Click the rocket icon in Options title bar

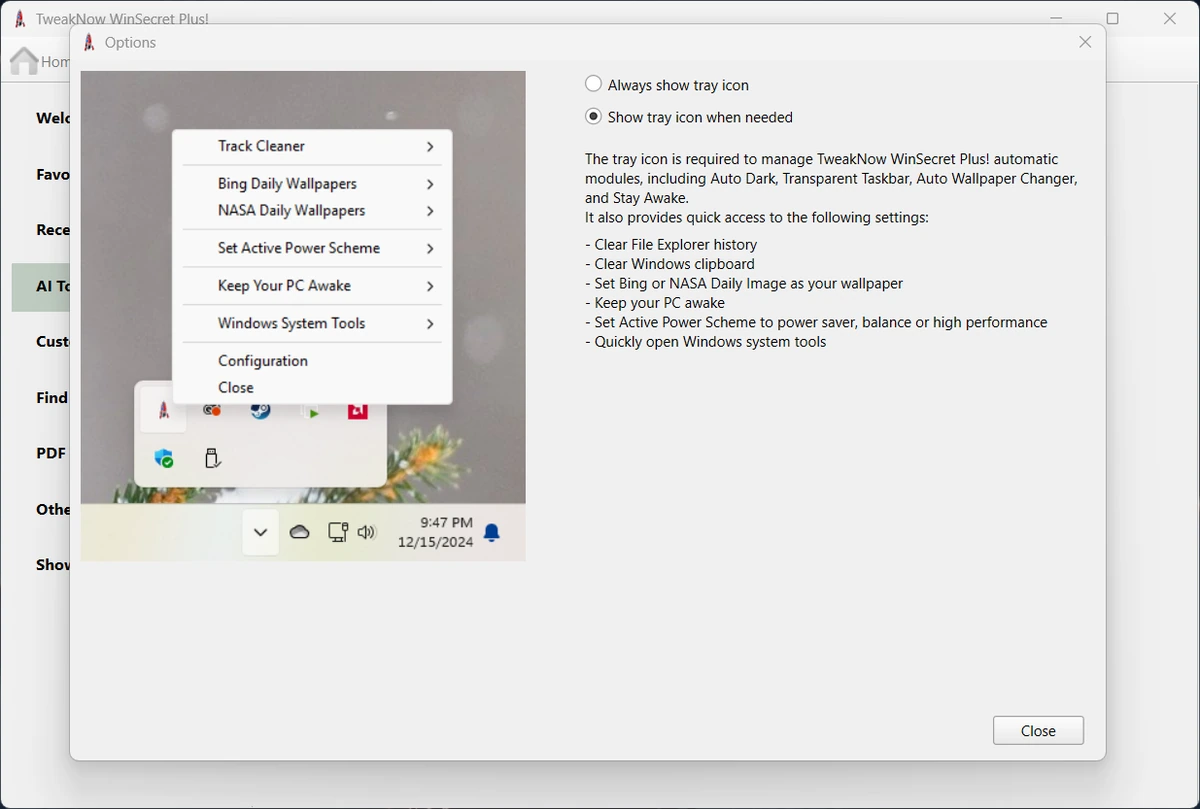89,42
